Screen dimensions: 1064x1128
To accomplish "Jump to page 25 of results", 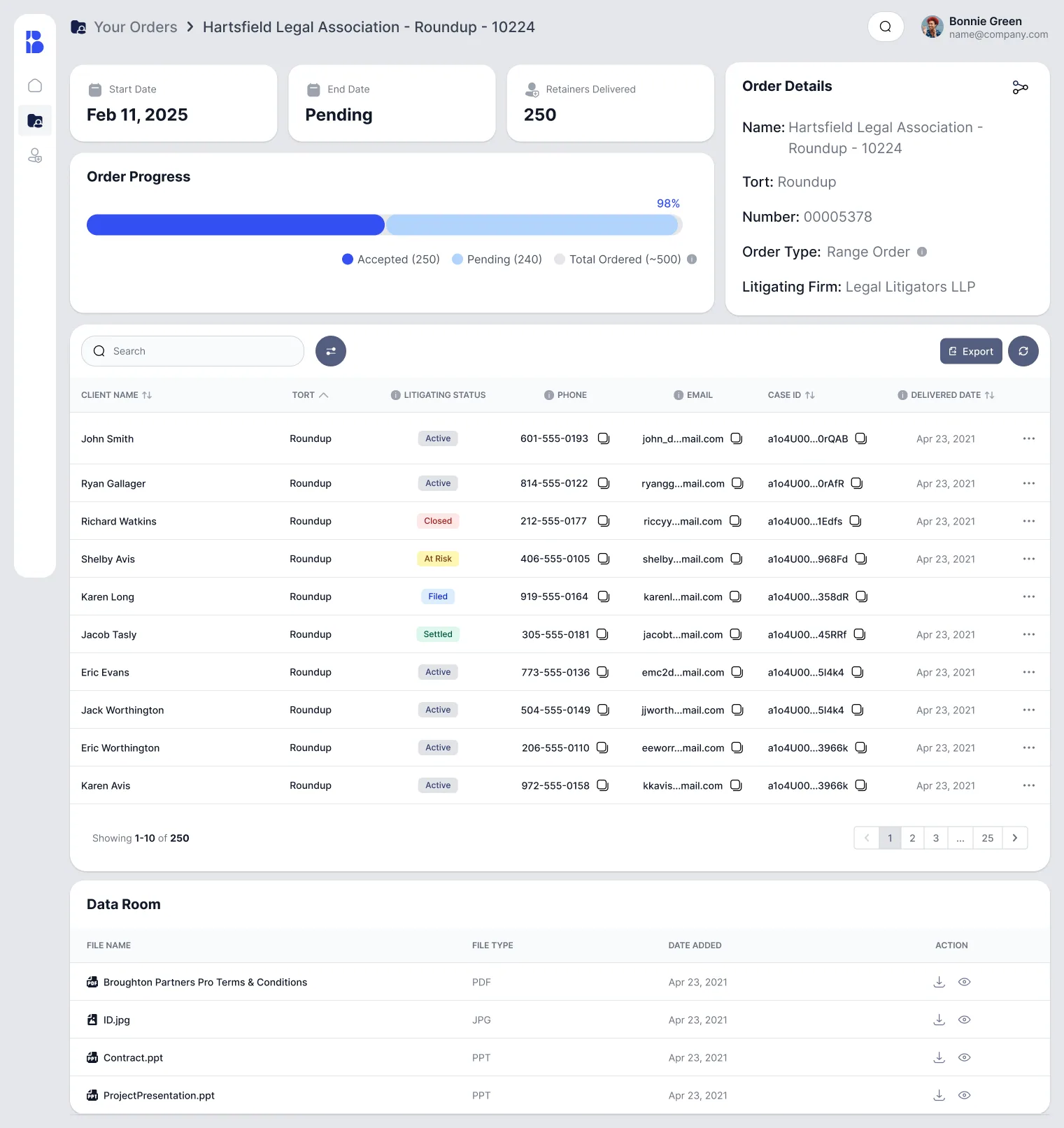I will pos(988,838).
